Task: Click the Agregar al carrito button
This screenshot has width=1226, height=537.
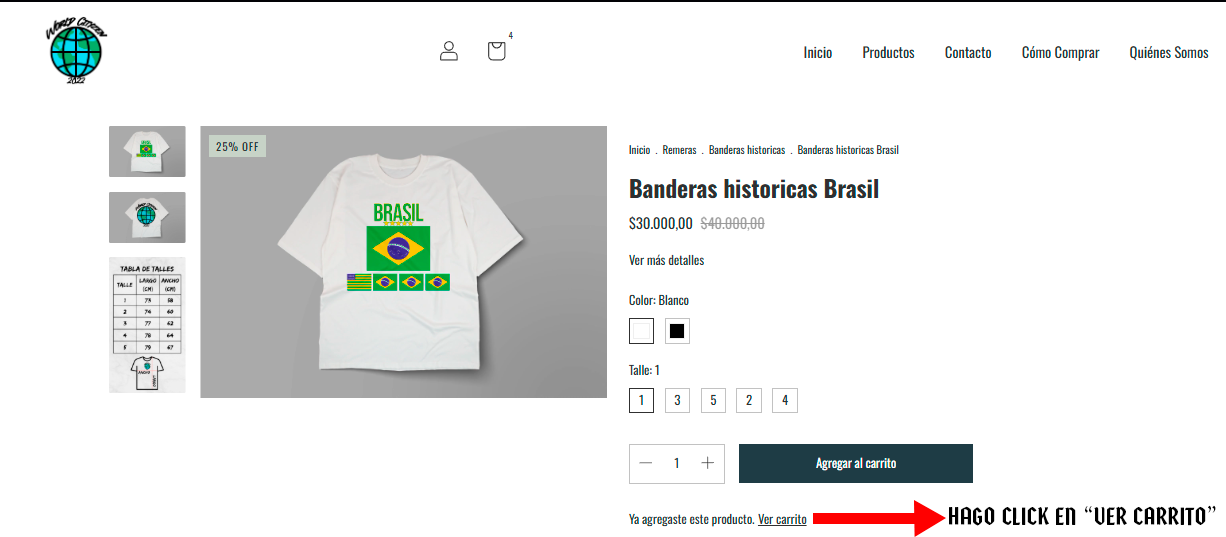Action: pos(856,463)
